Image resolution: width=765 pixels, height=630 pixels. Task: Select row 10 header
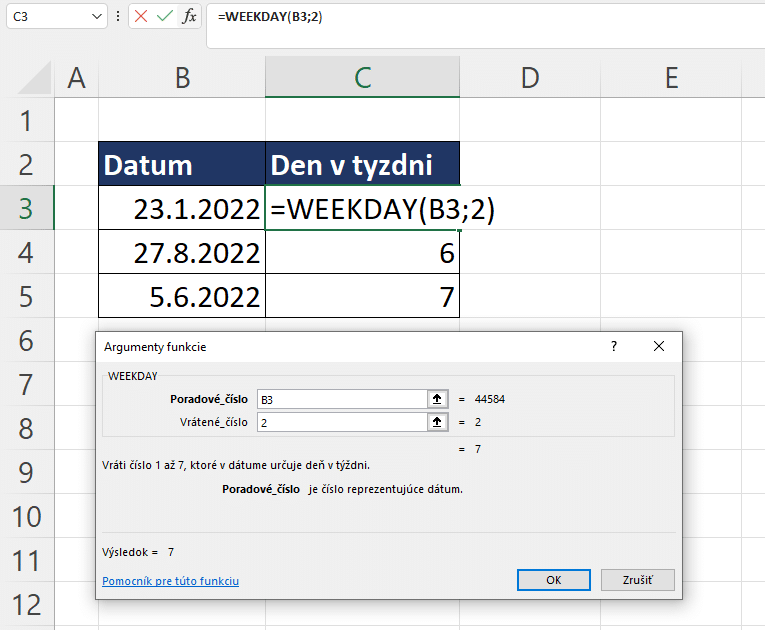(x=26, y=516)
